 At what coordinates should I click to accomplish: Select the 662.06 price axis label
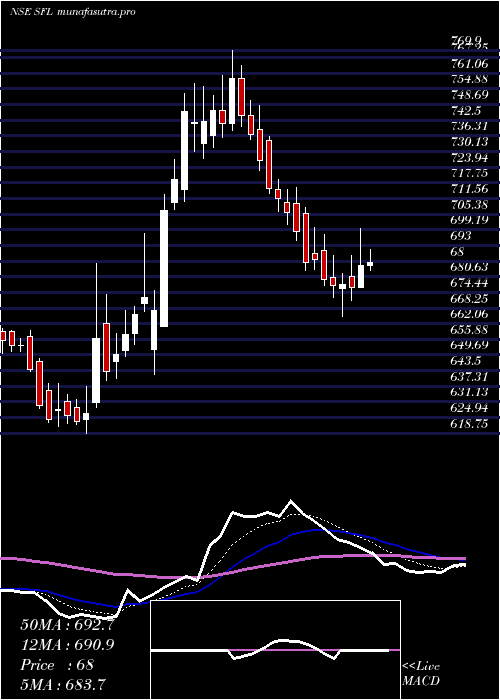pyautogui.click(x=469, y=313)
